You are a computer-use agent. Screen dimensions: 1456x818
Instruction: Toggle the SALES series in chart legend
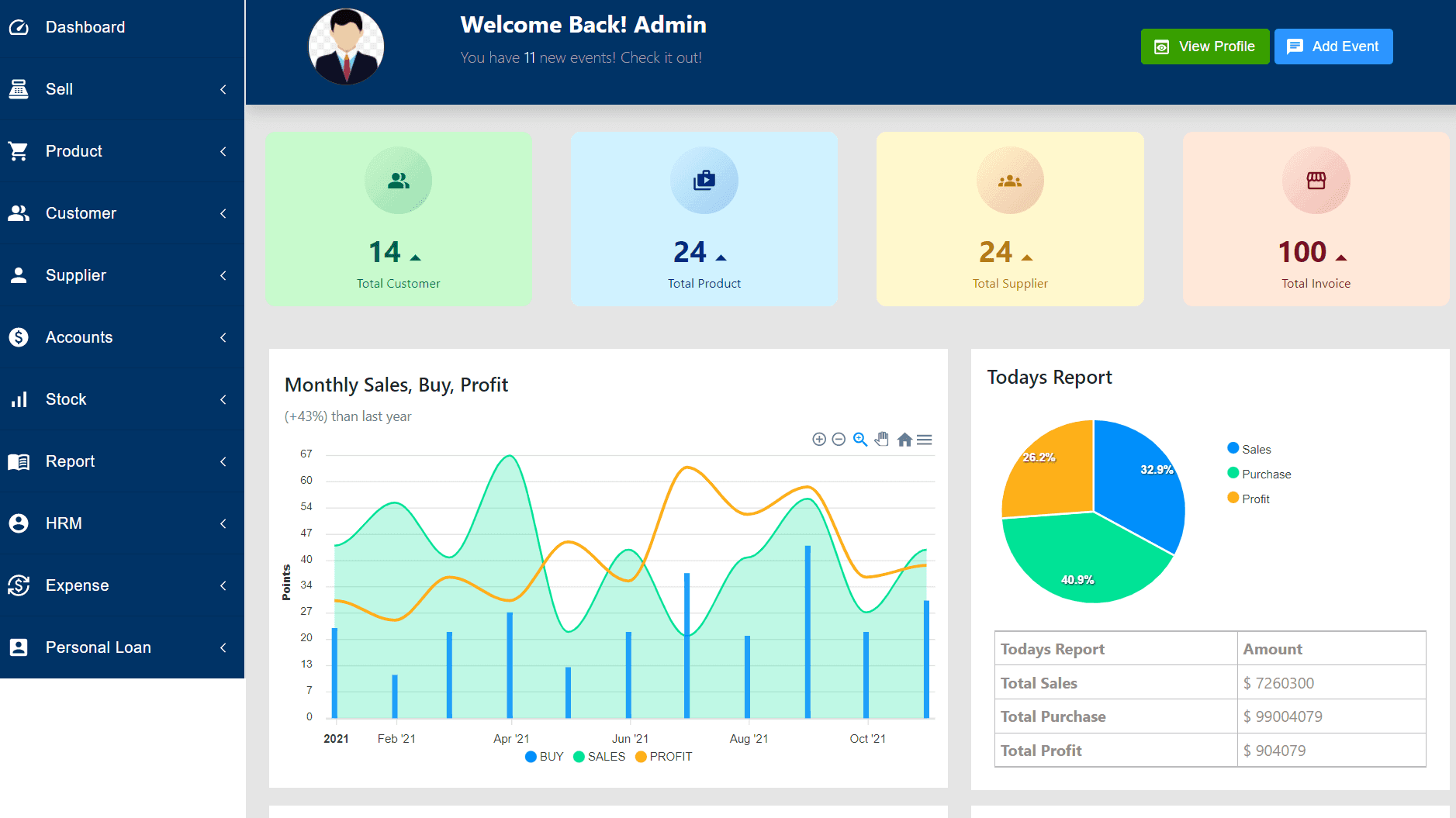[599, 757]
